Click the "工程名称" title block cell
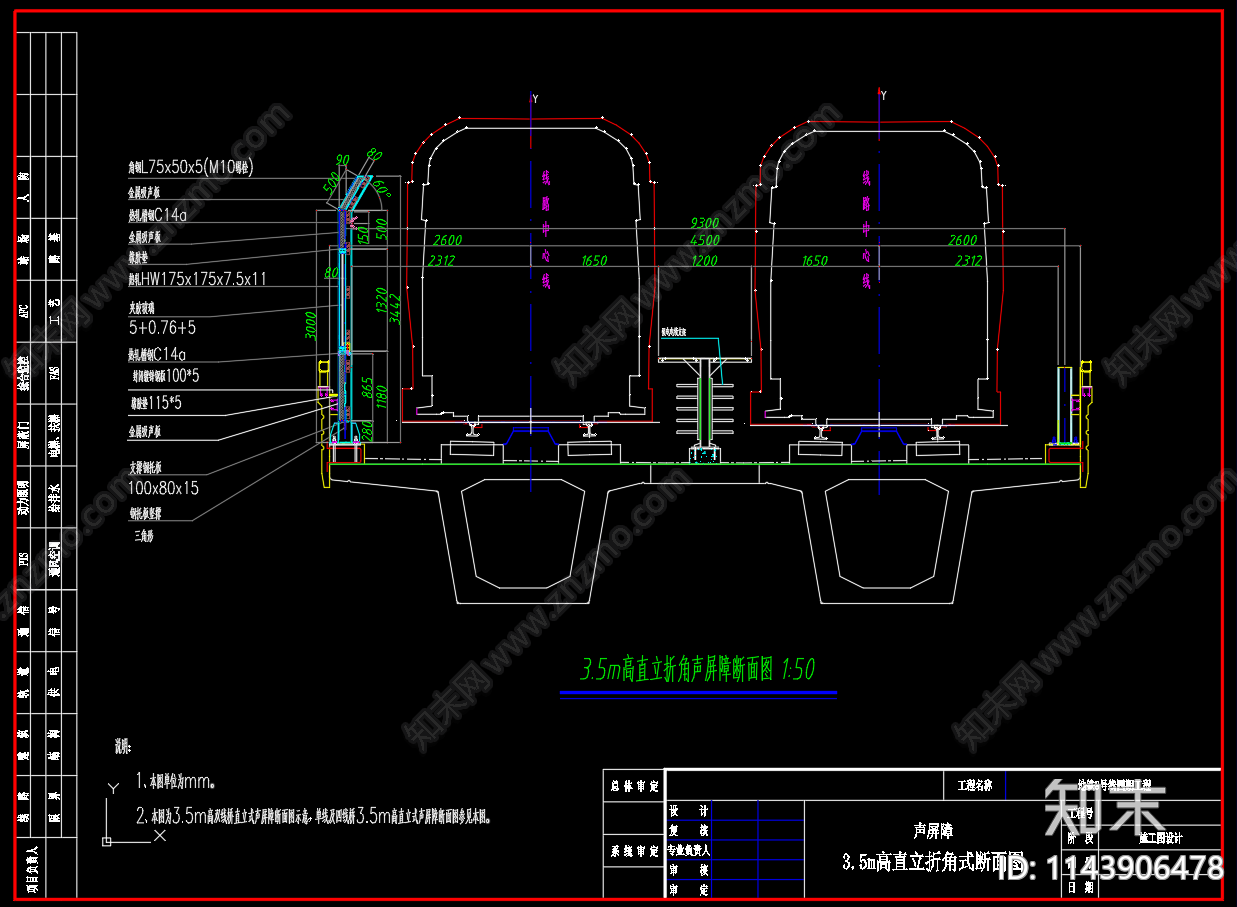The image size is (1237, 907). pyautogui.click(x=975, y=785)
